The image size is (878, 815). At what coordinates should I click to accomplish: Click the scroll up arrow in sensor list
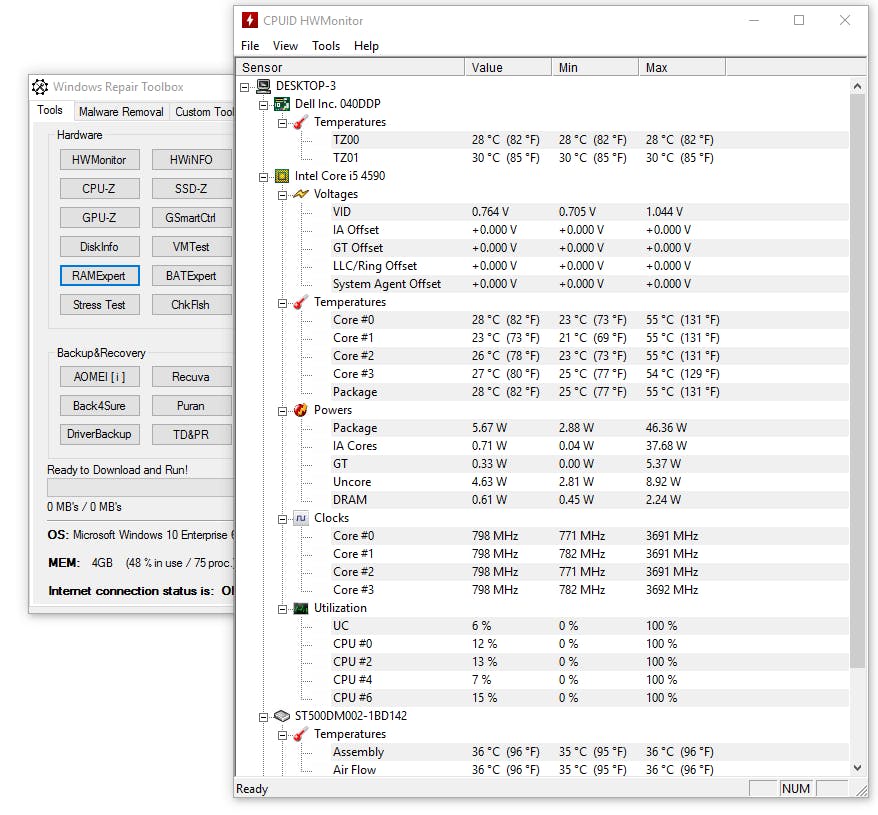857,86
